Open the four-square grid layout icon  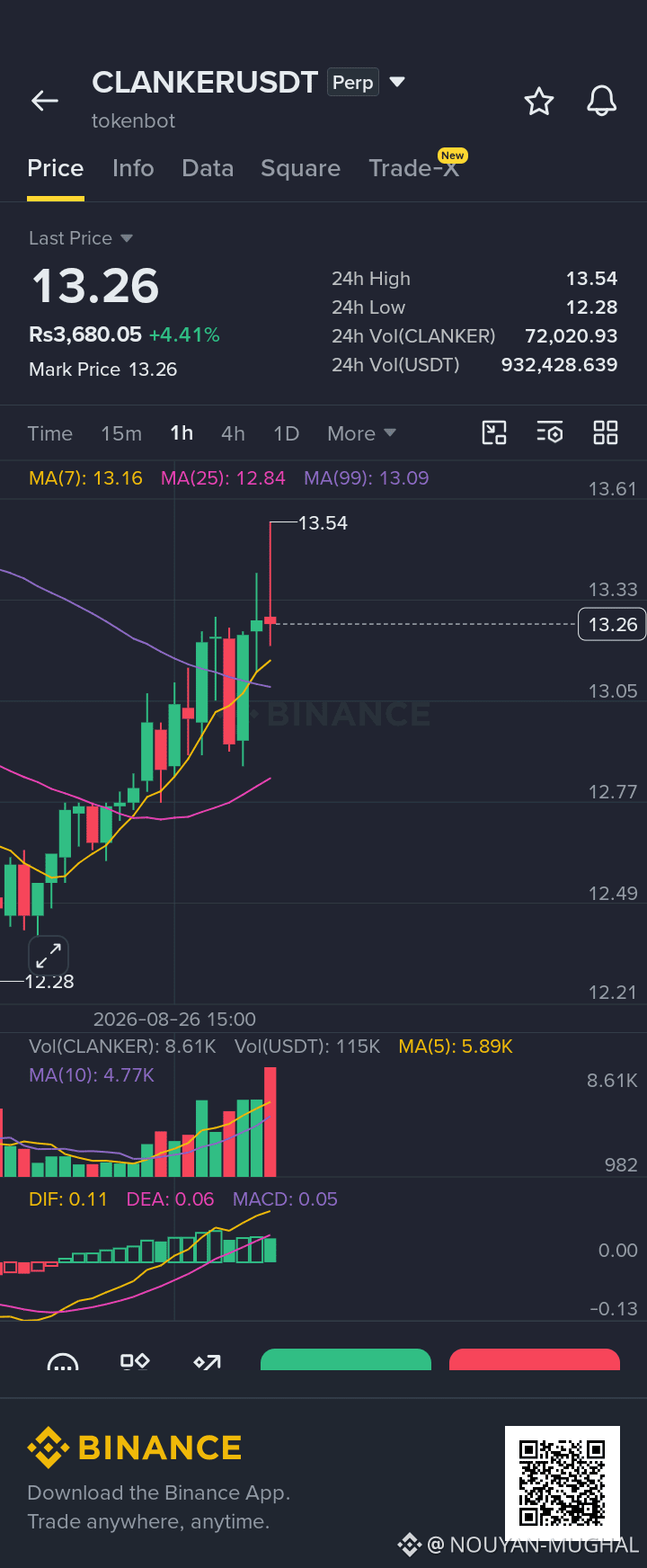click(x=606, y=432)
